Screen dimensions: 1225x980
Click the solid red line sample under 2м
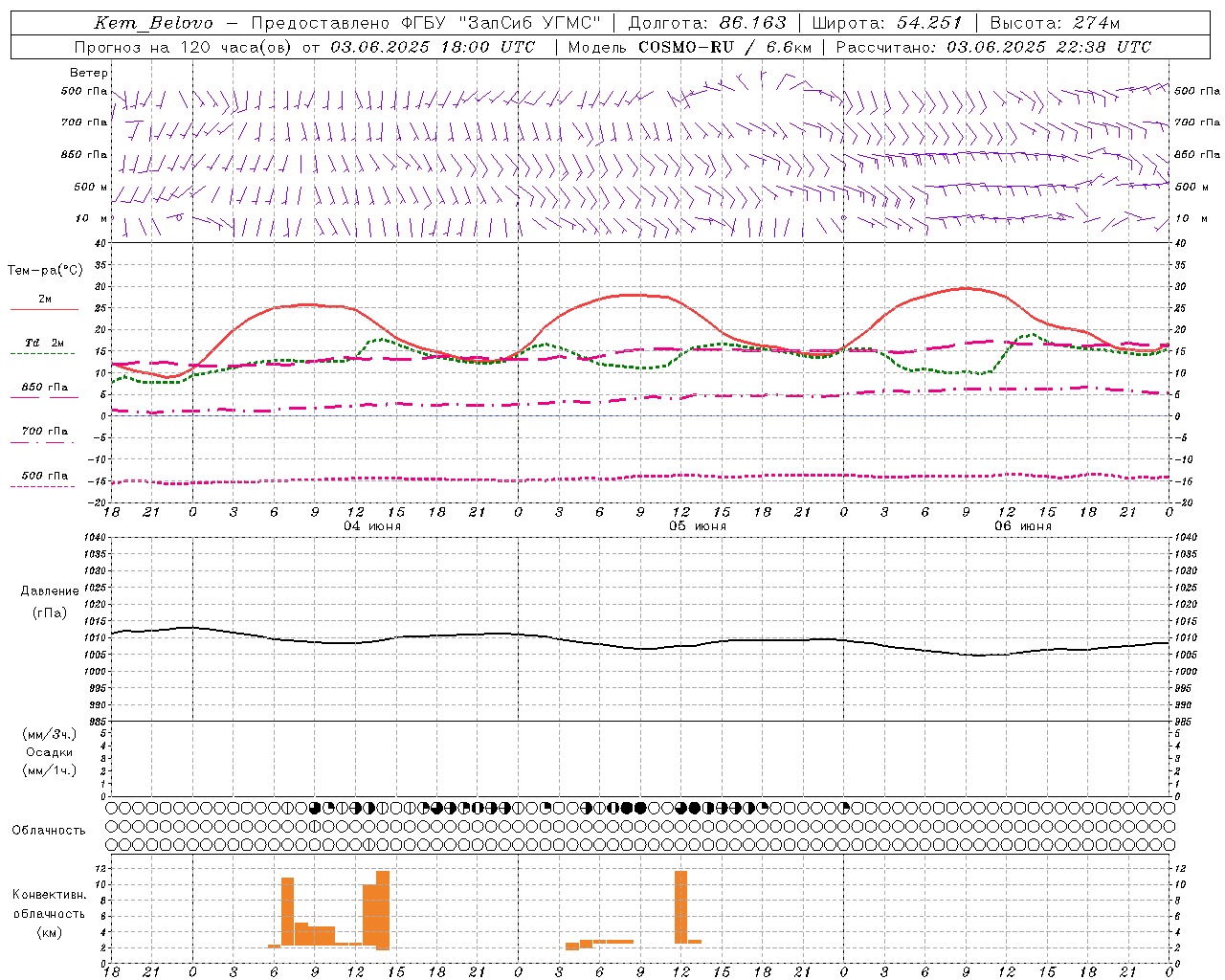click(44, 310)
